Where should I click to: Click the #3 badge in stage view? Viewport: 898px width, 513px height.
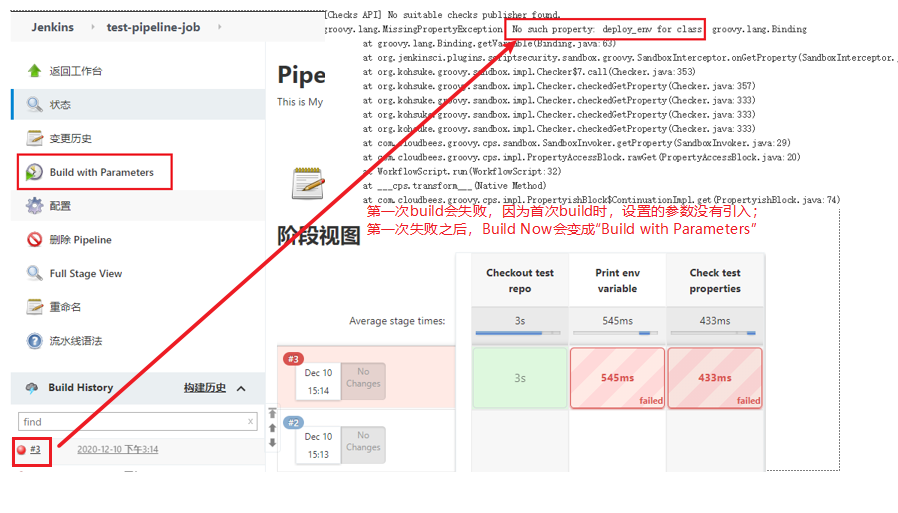(293, 359)
